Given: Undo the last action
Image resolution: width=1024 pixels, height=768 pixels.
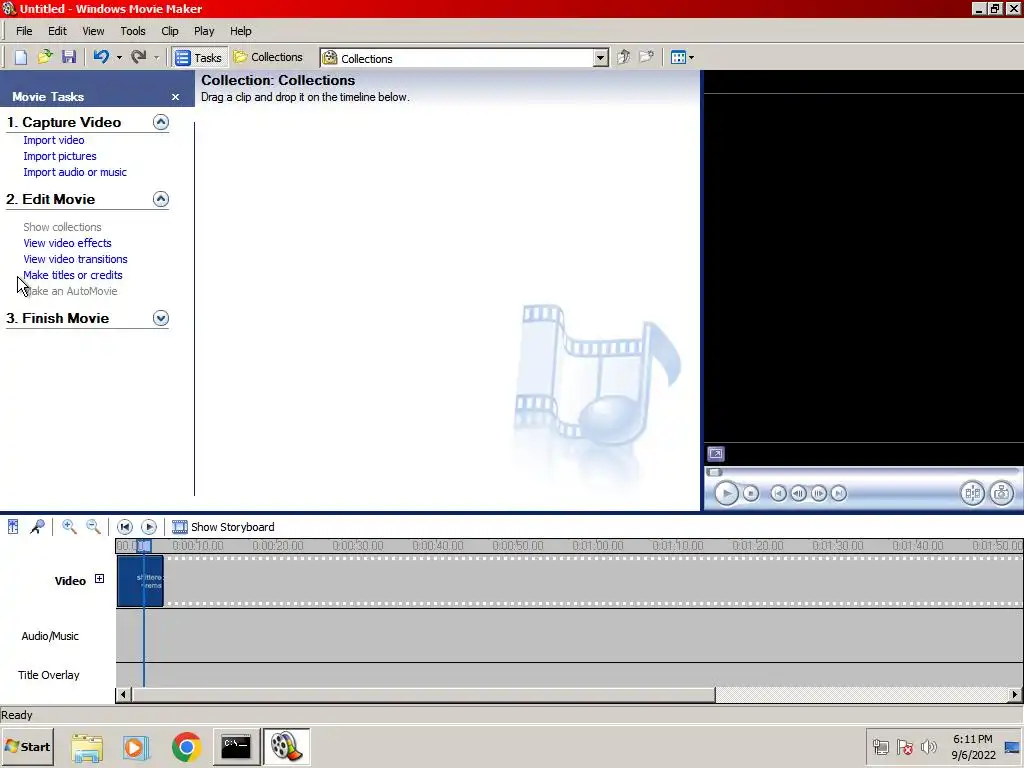Looking at the screenshot, I should pyautogui.click(x=101, y=57).
